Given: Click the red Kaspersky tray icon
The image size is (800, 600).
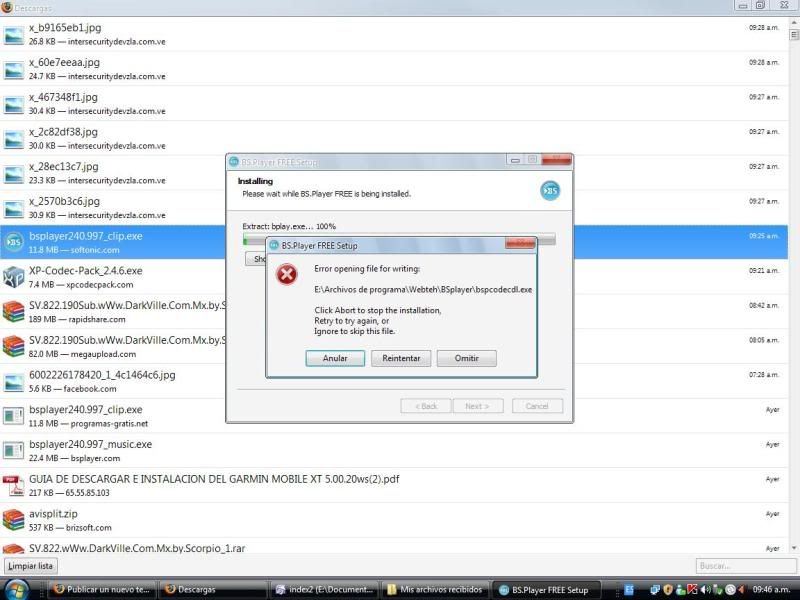Looking at the screenshot, I should click(x=692, y=589).
